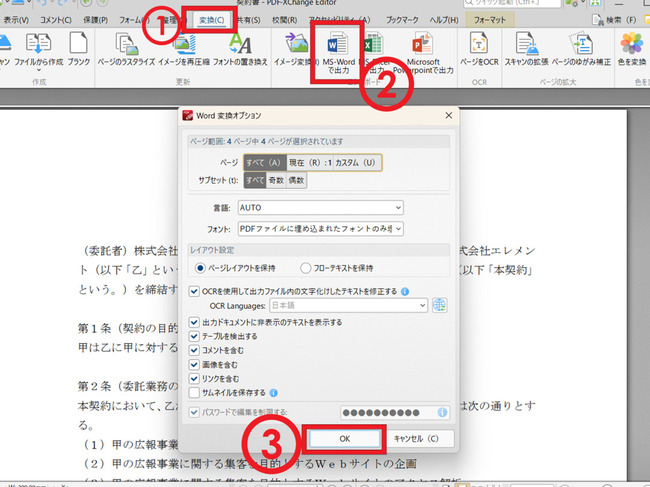The image size is (650, 487).
Task: Toggle コメントを含む checkbox
Action: [194, 350]
